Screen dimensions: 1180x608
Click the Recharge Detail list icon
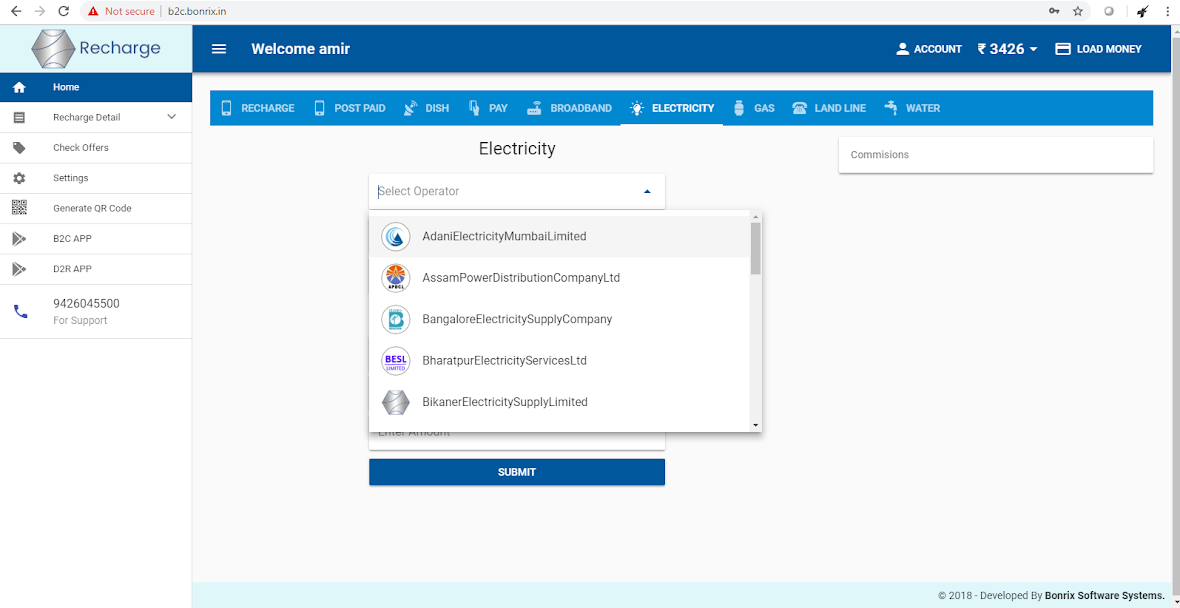tap(20, 117)
